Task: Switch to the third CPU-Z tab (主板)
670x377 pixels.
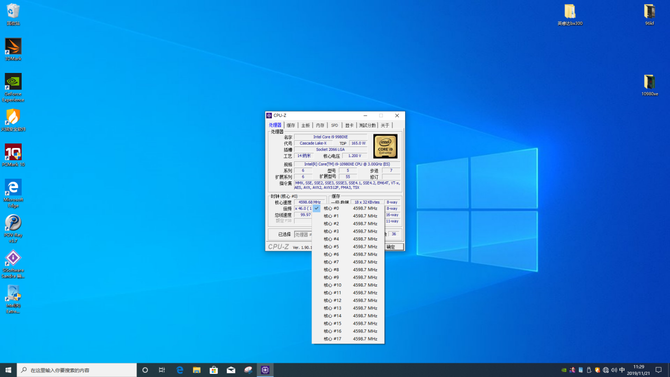Action: [305, 125]
